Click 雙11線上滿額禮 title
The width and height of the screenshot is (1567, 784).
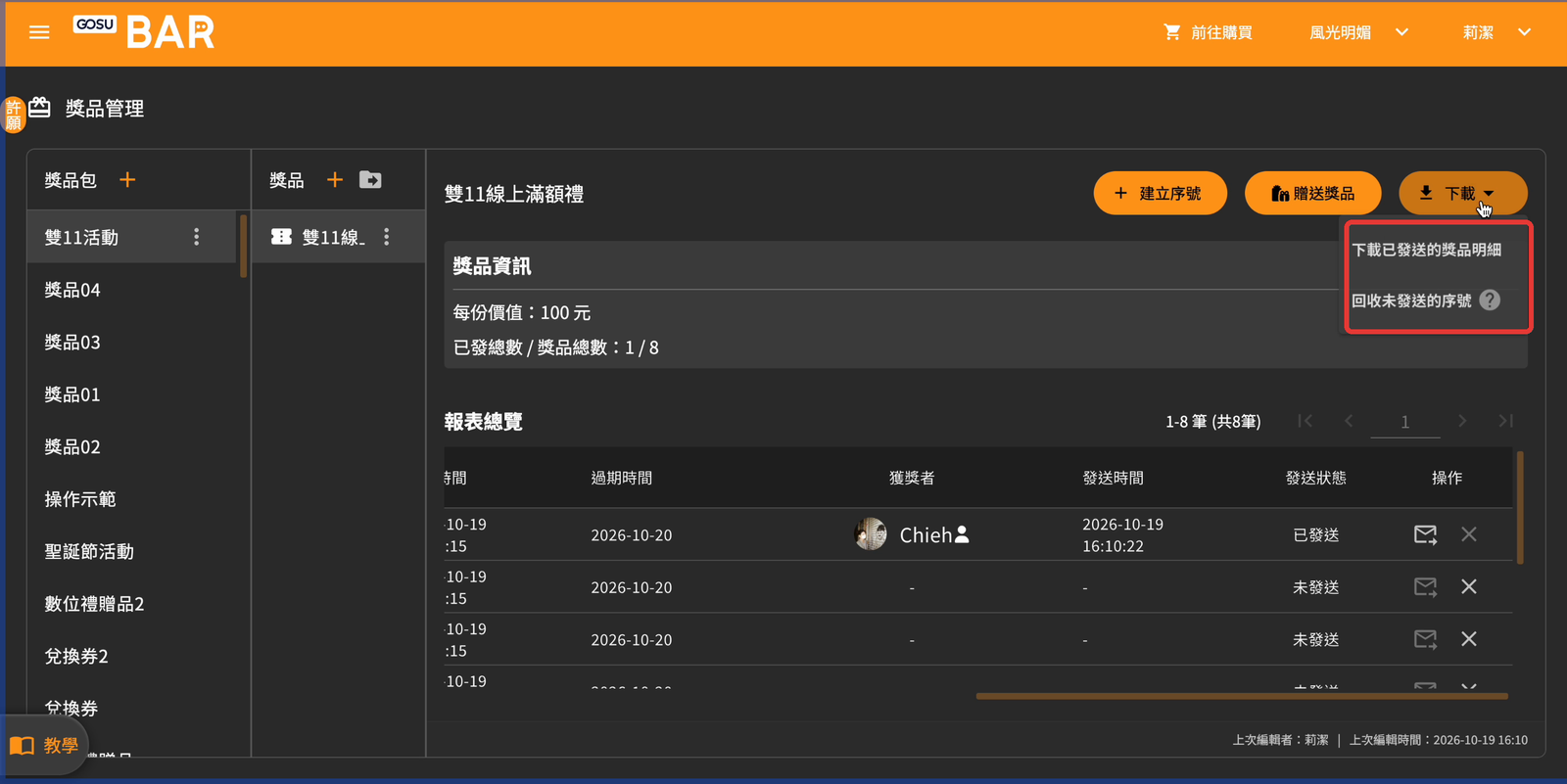514,194
